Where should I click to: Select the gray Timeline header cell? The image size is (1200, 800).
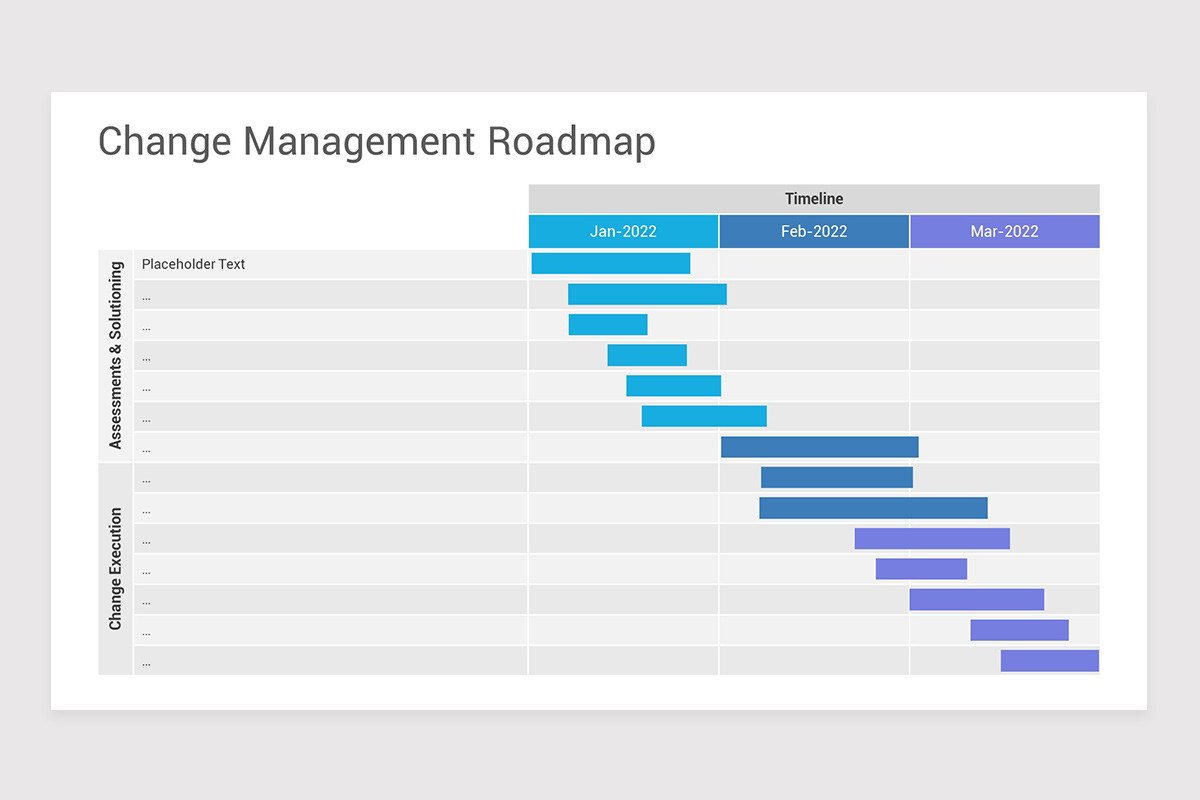click(813, 199)
